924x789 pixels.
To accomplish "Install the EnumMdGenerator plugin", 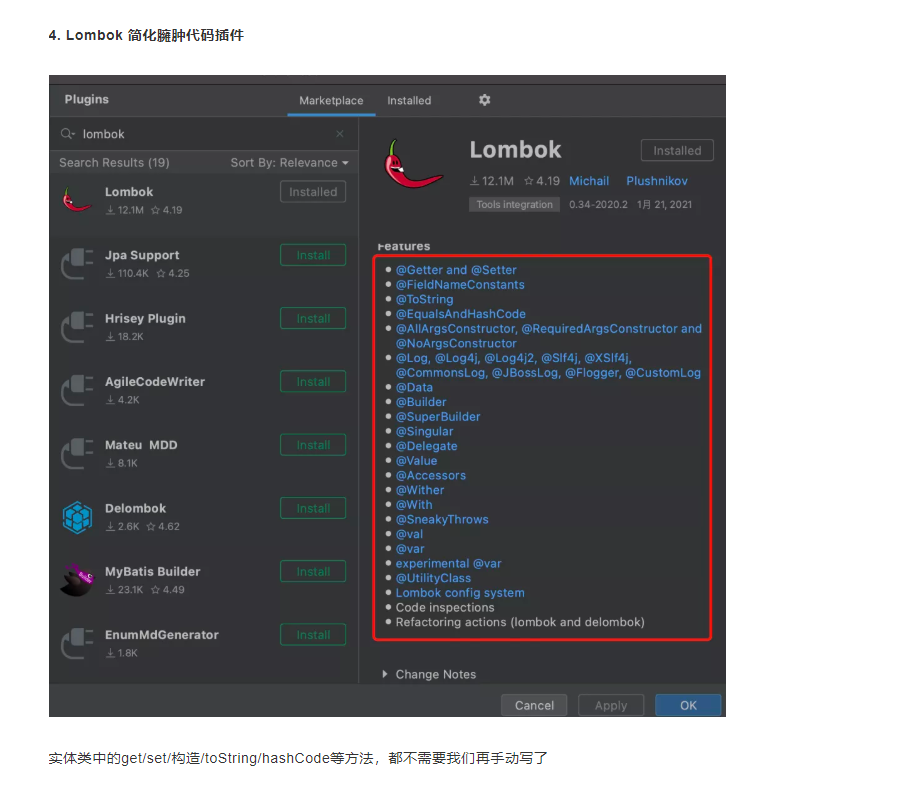I will point(313,635).
